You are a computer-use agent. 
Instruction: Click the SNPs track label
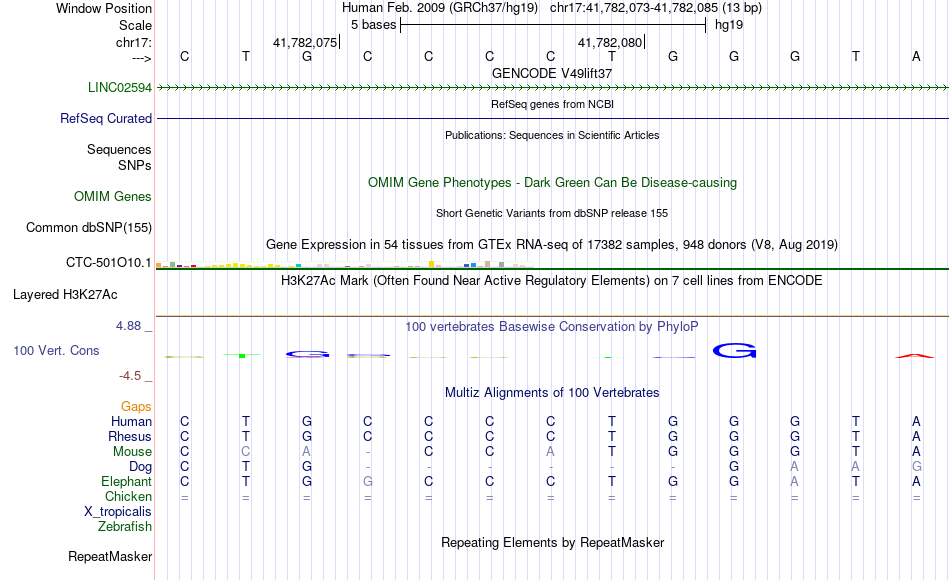click(x=135, y=165)
